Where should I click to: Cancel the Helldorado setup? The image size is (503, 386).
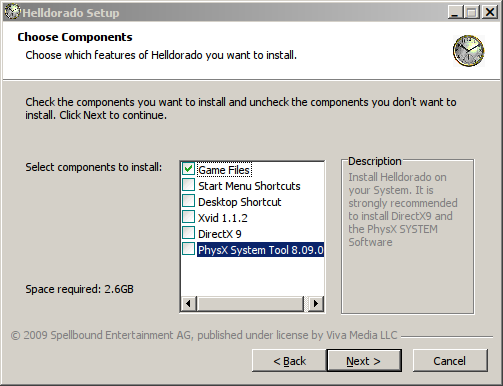click(x=450, y=360)
